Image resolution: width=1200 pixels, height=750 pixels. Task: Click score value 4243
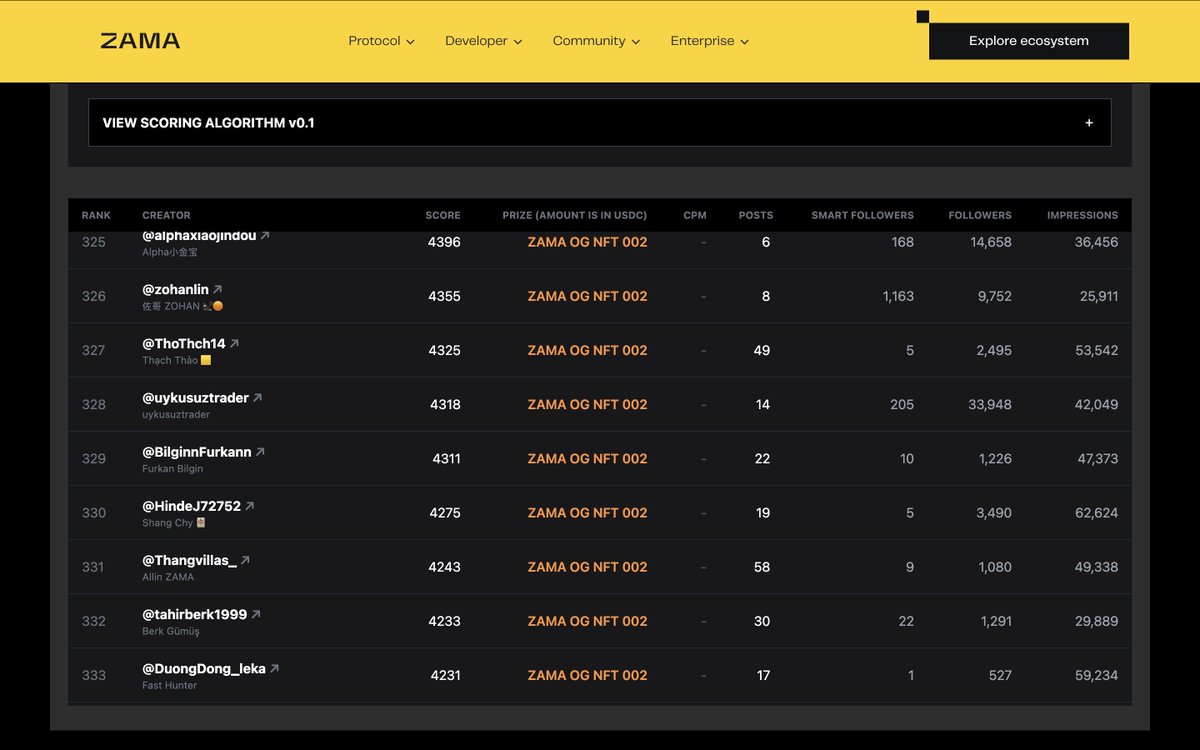coord(444,566)
